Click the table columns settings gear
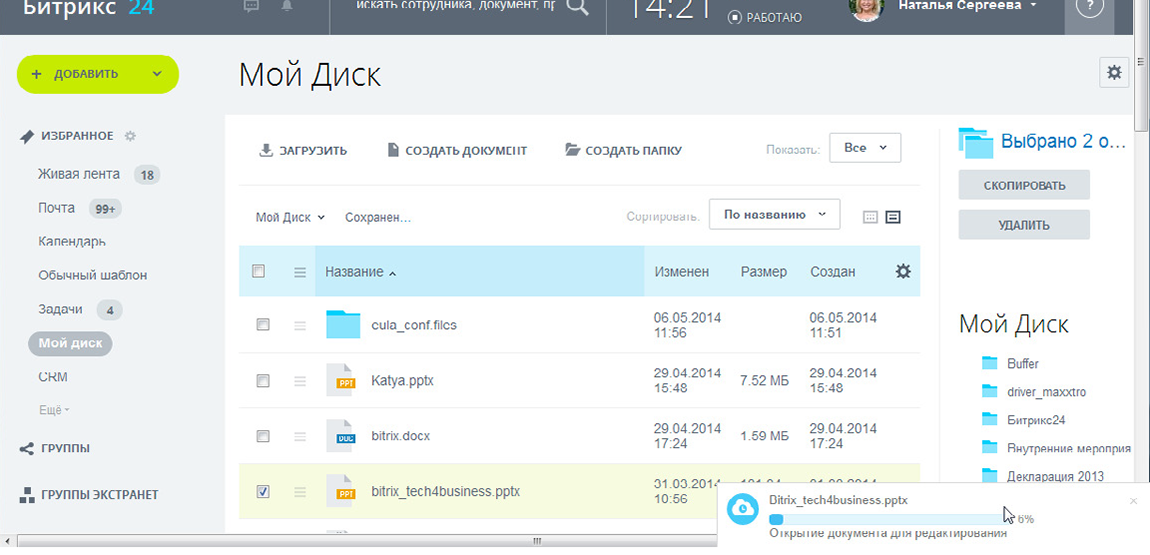 (903, 271)
